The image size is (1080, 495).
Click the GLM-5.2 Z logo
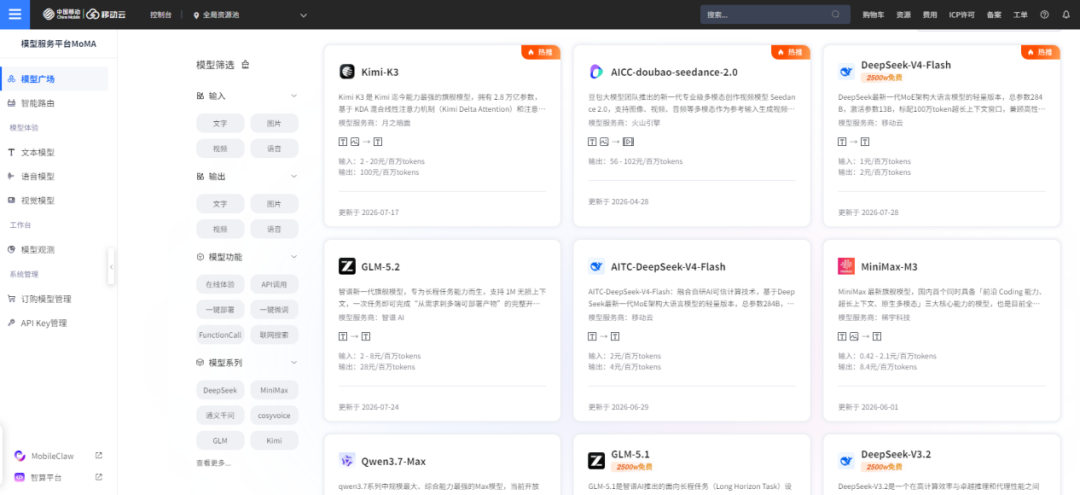coord(346,266)
